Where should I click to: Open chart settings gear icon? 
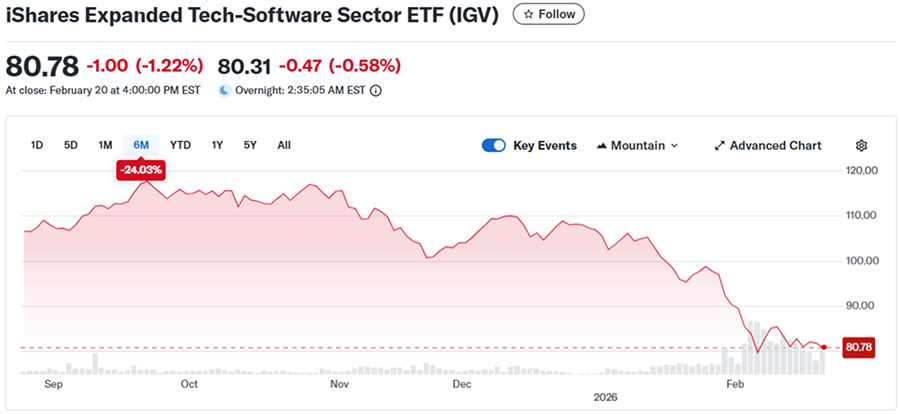(x=861, y=146)
